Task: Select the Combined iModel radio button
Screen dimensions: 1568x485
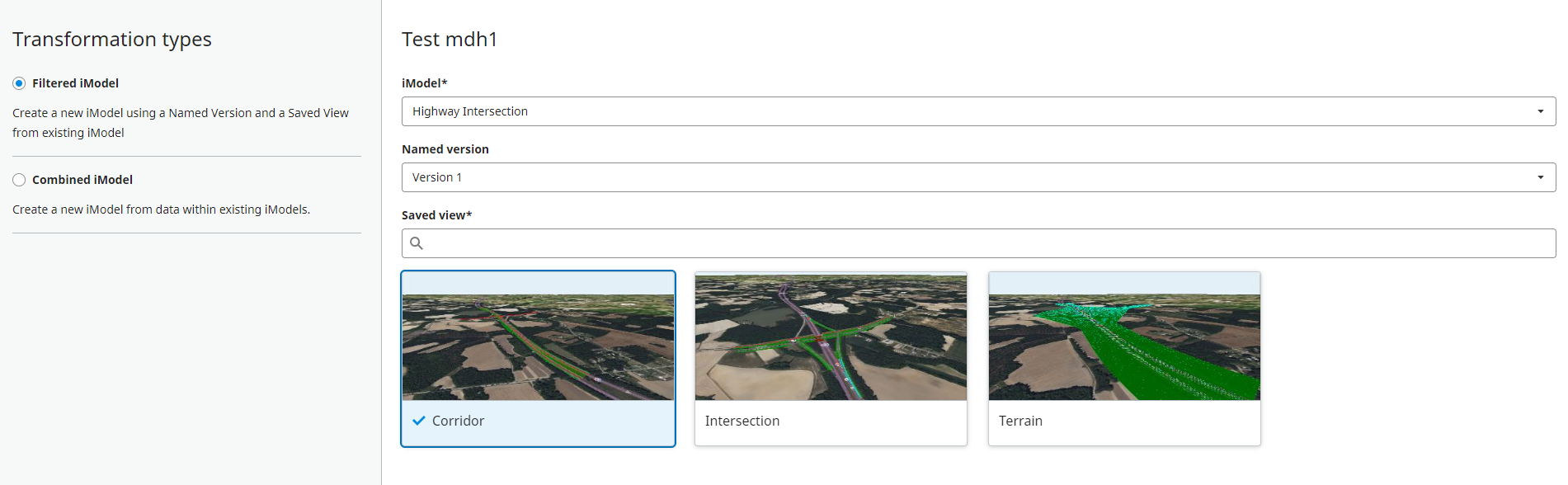Action: [x=19, y=180]
